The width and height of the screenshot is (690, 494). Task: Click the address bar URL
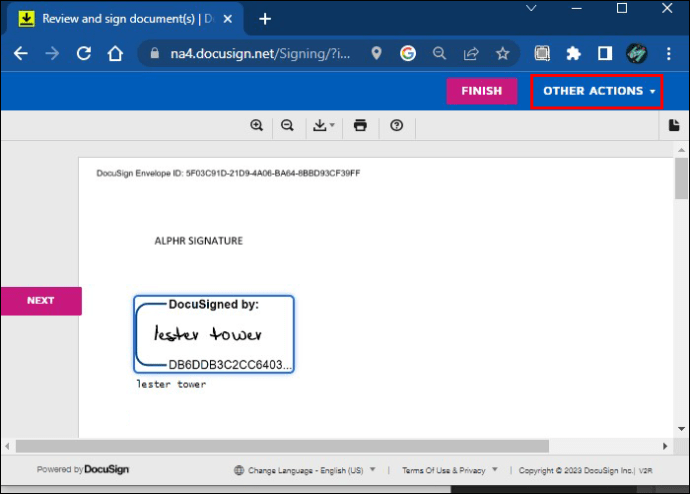pos(260,54)
